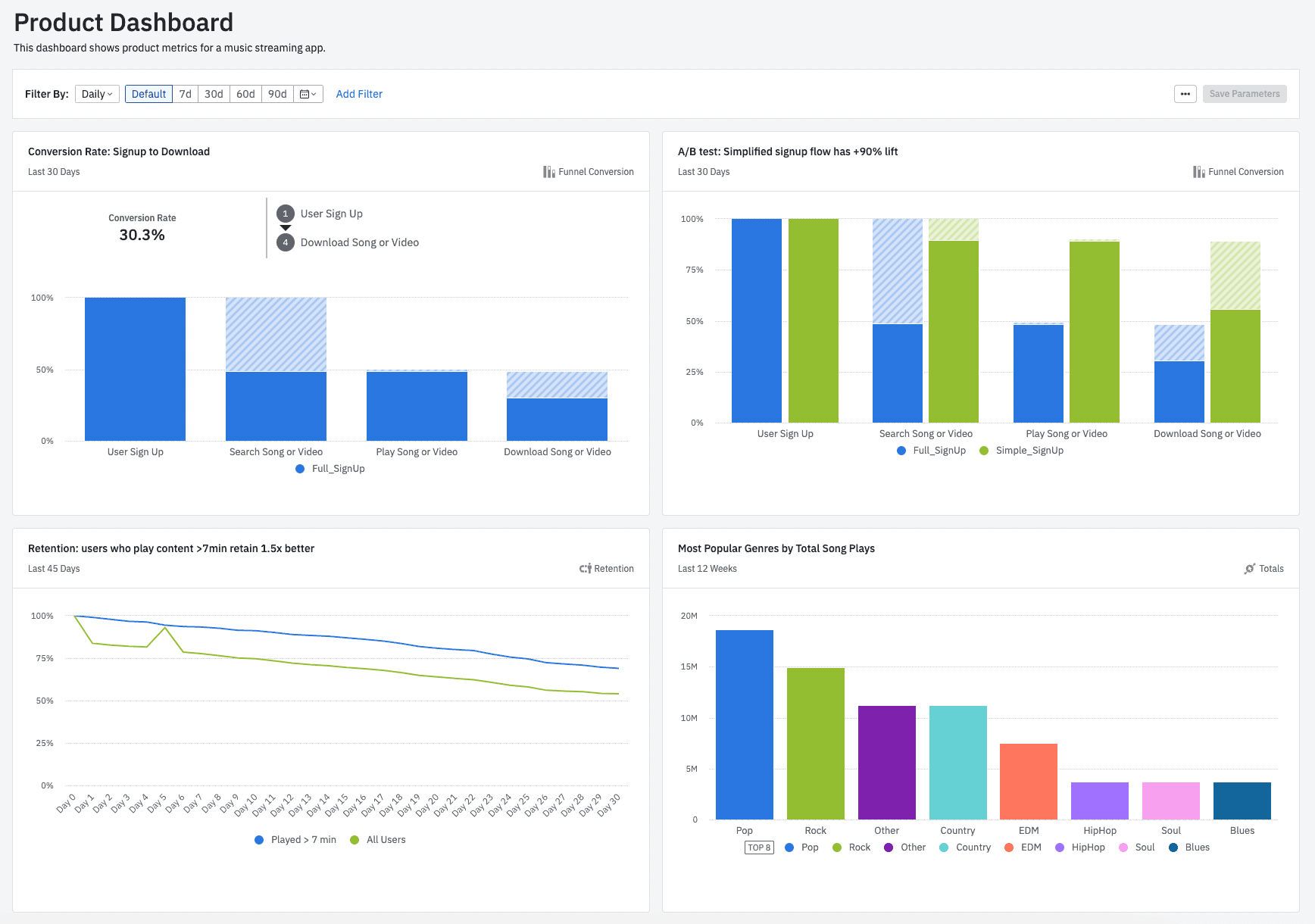Screen dimensions: 1315x924
Task: Open the TOP 8 selector on genres chart
Action: click(x=759, y=847)
